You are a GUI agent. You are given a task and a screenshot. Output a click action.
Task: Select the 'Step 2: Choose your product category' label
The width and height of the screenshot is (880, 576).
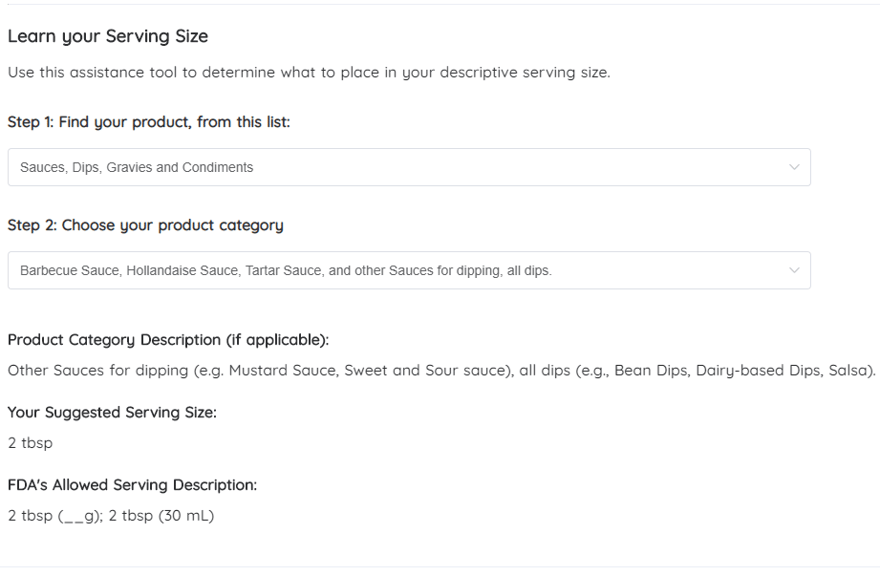145,225
